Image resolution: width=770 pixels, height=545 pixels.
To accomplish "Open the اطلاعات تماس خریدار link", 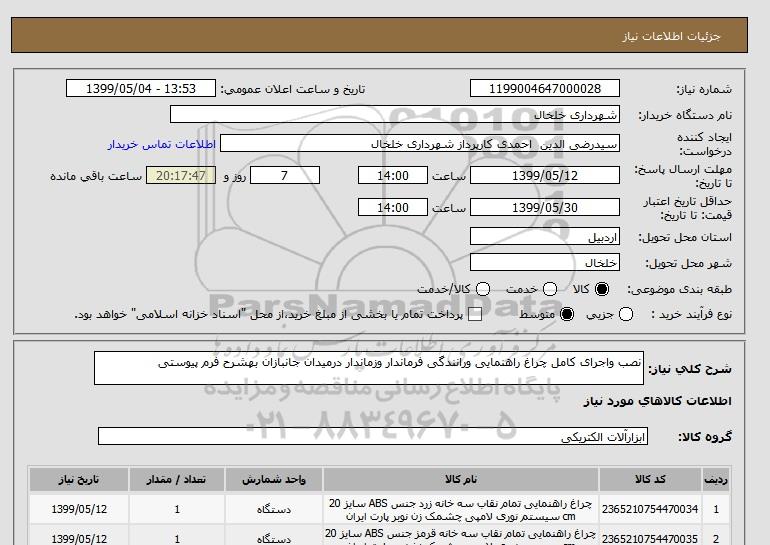I will tap(162, 144).
